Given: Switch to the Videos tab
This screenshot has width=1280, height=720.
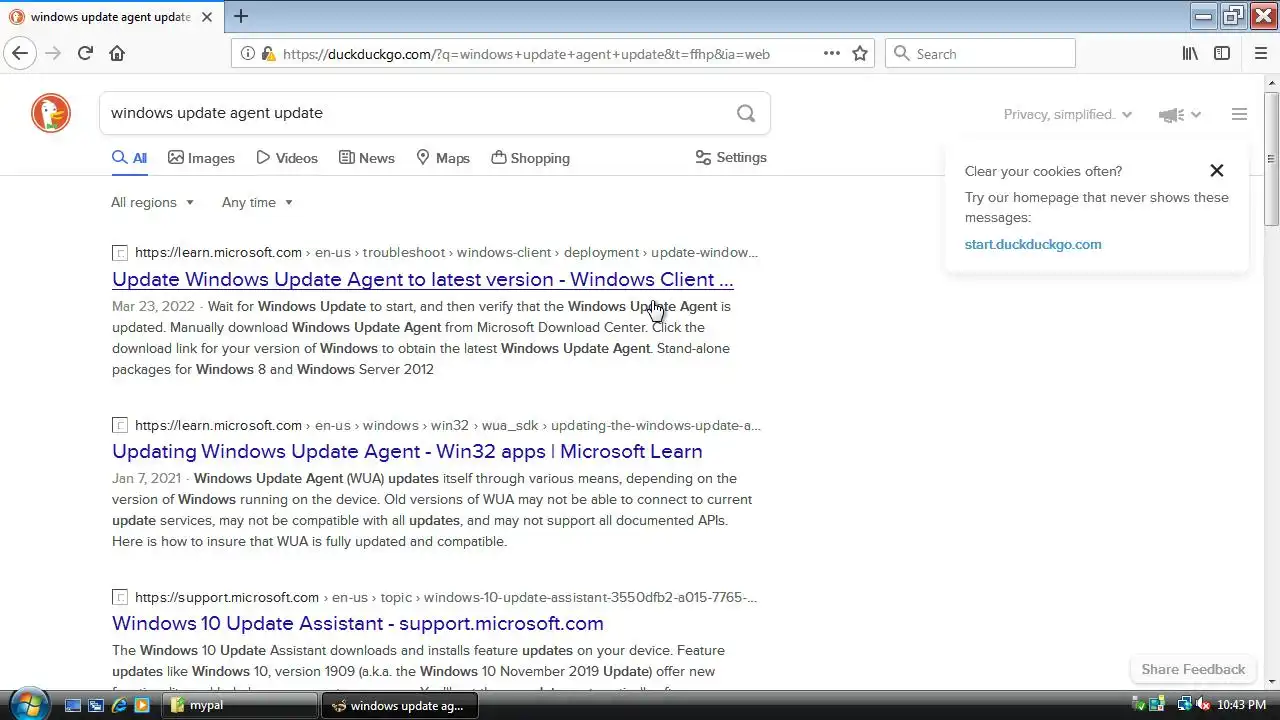Looking at the screenshot, I should point(287,158).
